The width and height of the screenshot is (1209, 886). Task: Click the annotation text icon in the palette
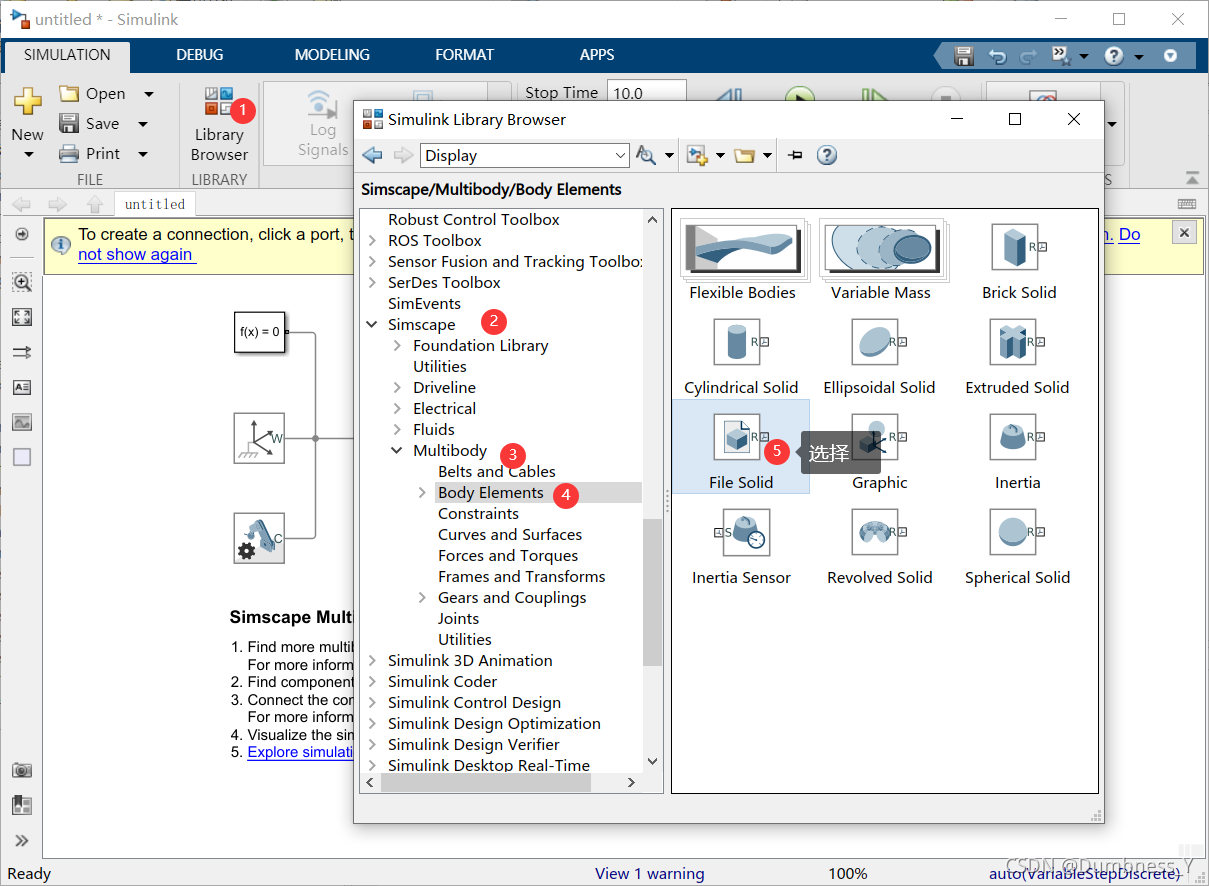point(22,387)
